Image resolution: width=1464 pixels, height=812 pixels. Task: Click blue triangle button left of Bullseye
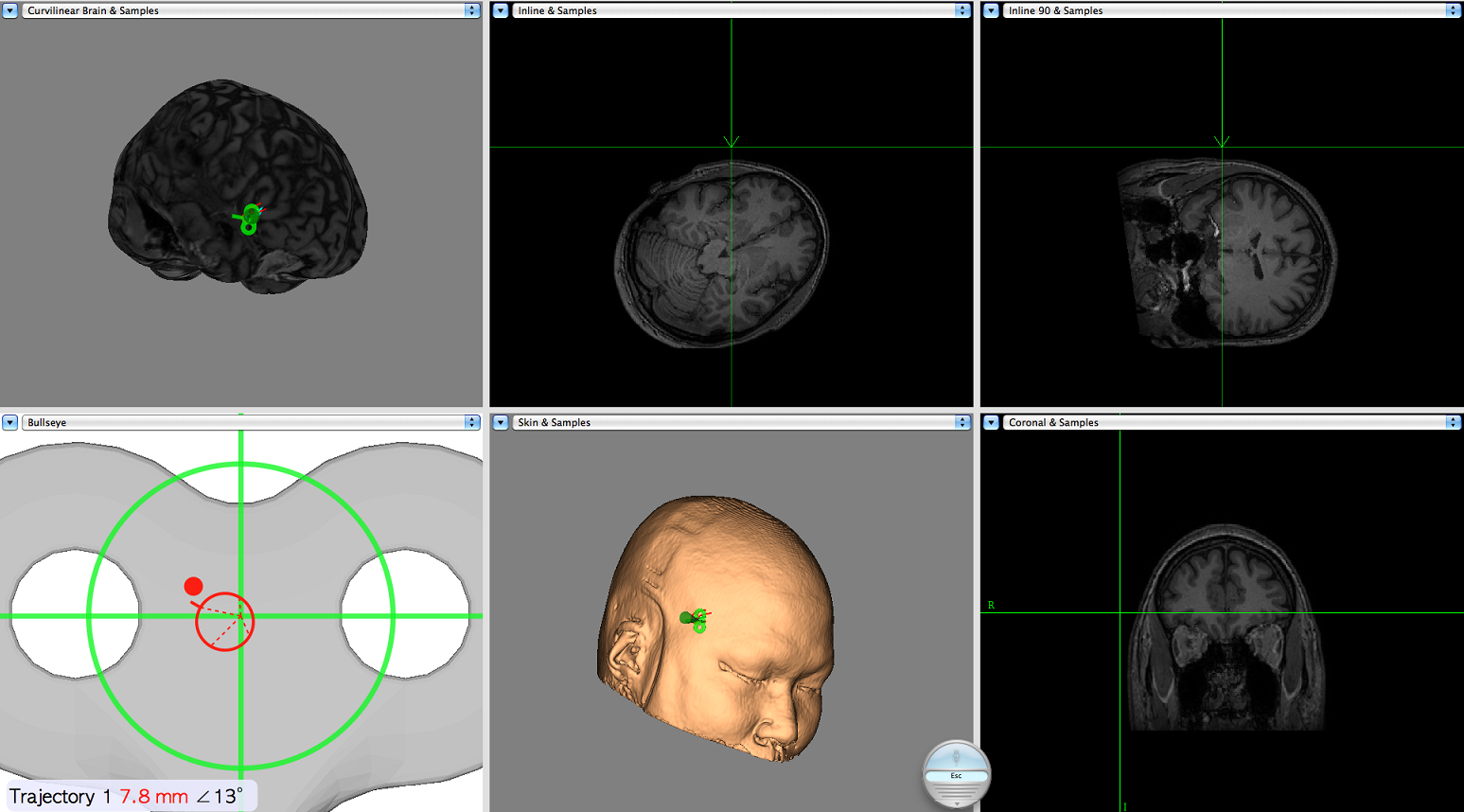pyautogui.click(x=9, y=422)
